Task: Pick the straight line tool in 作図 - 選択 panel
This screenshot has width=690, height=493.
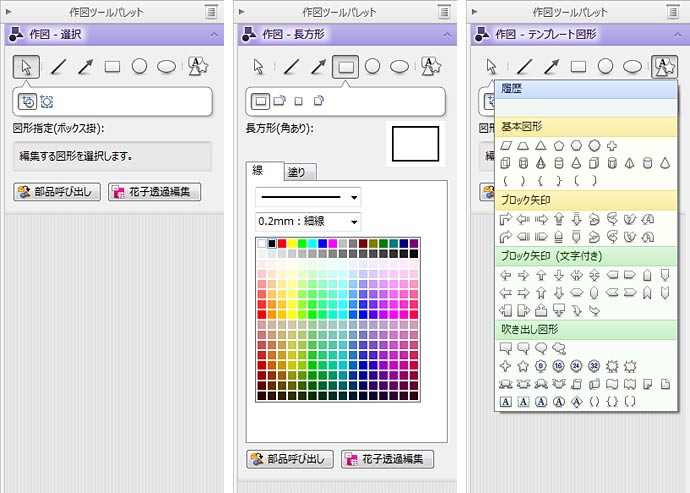Action: pyautogui.click(x=59, y=67)
